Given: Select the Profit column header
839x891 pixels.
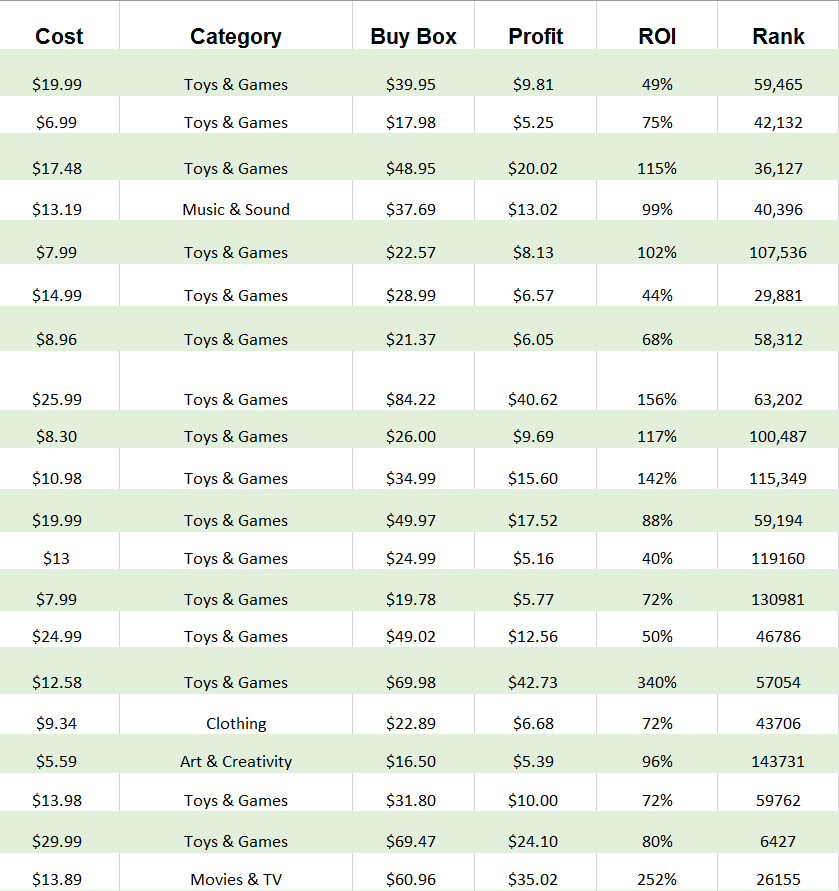Looking at the screenshot, I should [535, 37].
